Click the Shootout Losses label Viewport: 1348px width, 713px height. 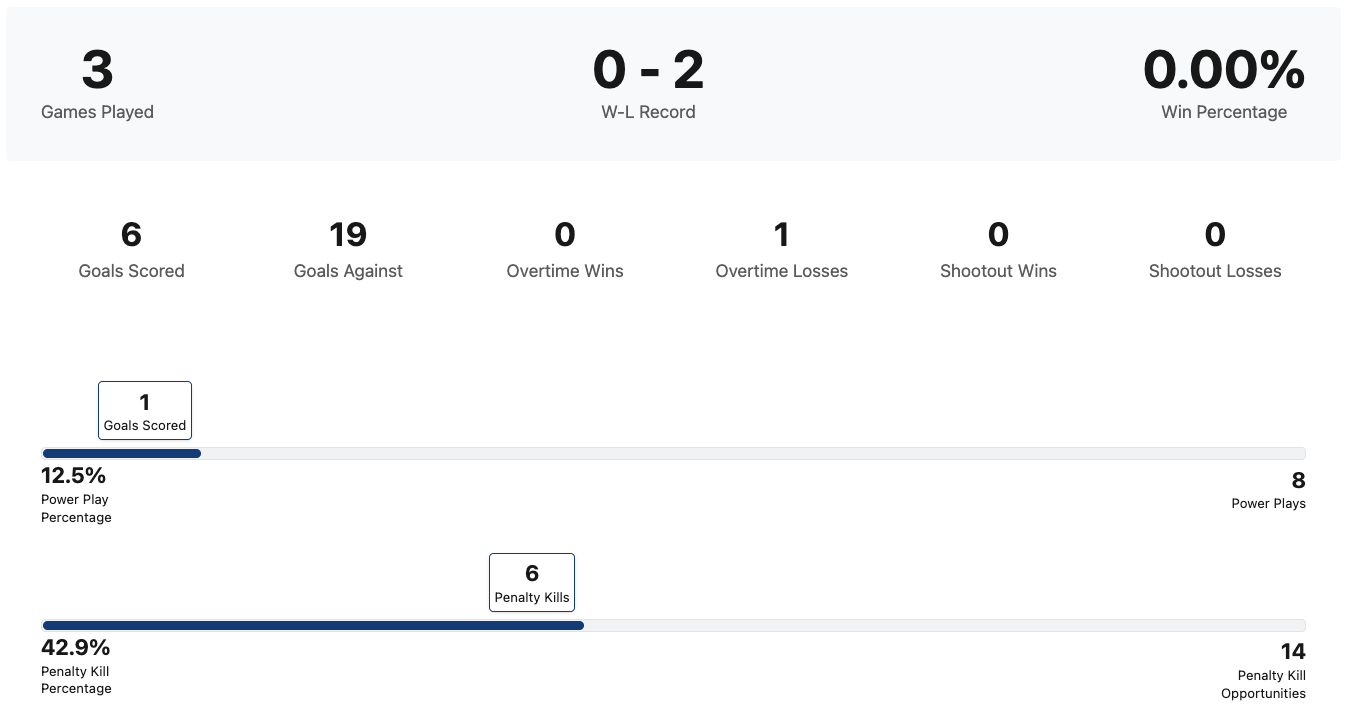point(1214,271)
